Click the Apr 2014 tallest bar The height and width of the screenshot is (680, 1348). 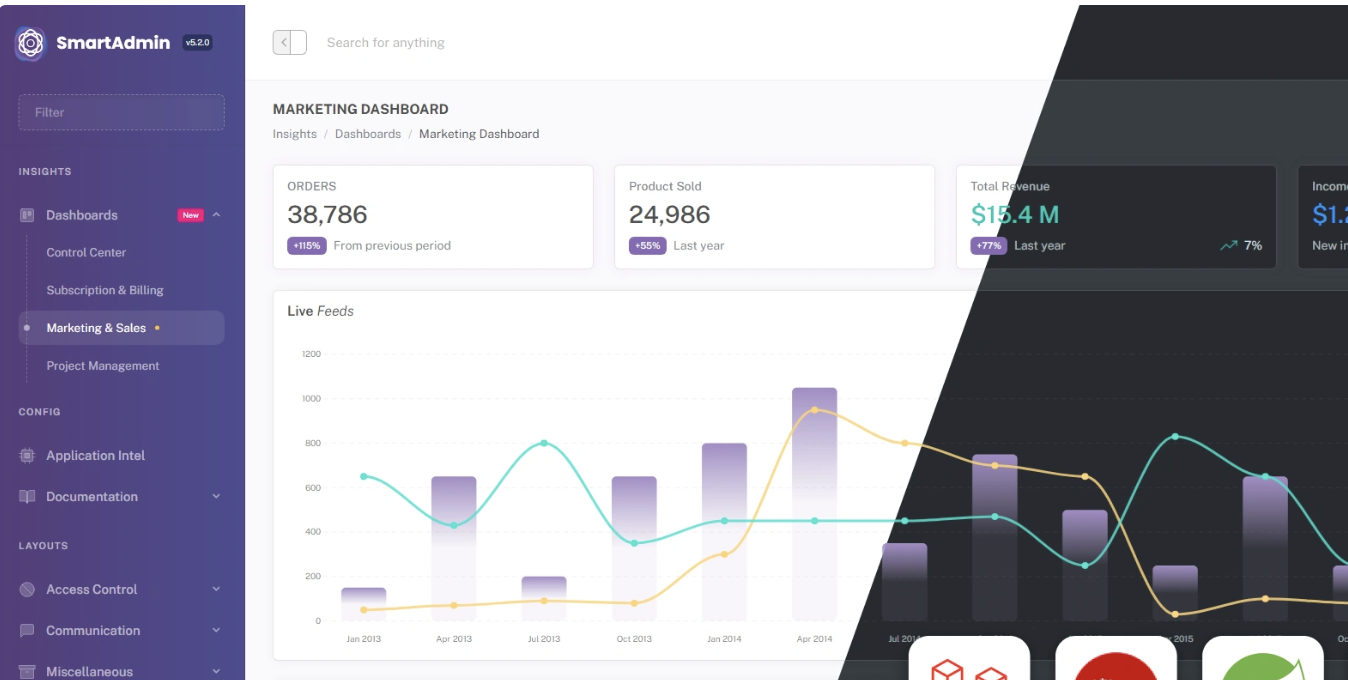814,504
